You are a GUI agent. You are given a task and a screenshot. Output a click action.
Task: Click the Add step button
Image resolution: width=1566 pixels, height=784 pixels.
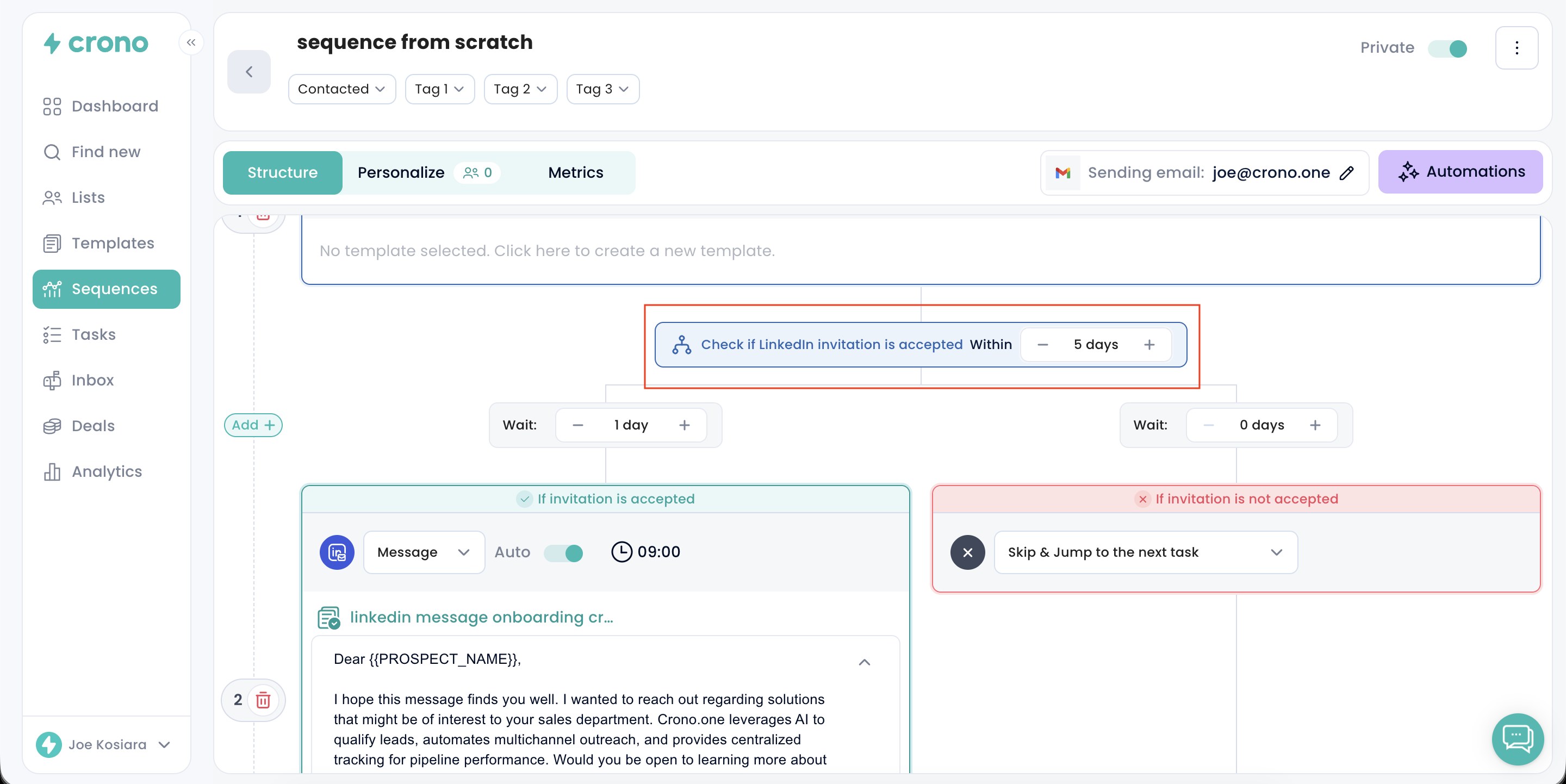point(253,425)
